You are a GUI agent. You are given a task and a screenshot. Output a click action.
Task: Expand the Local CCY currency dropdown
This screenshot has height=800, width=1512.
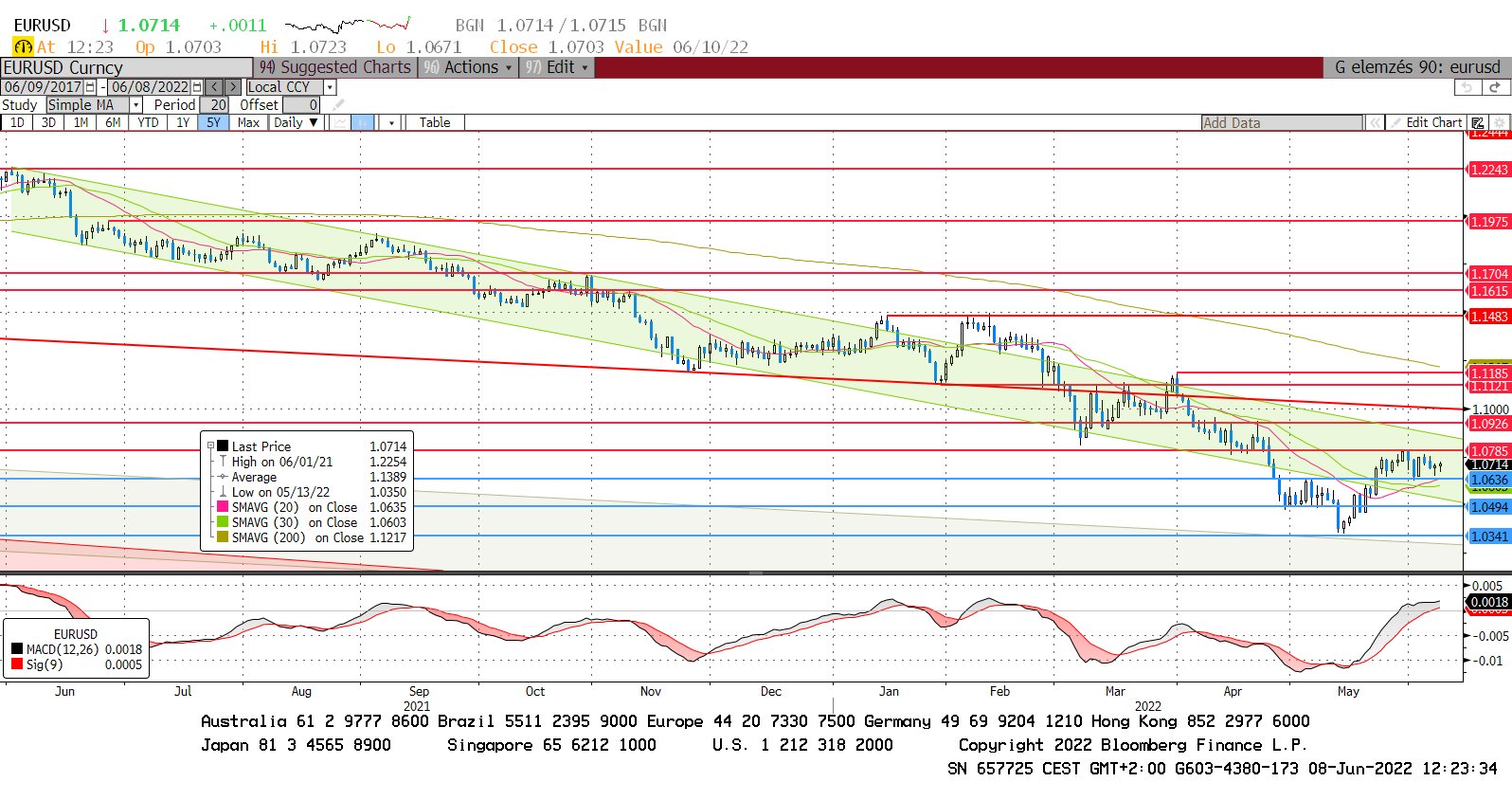click(x=330, y=87)
